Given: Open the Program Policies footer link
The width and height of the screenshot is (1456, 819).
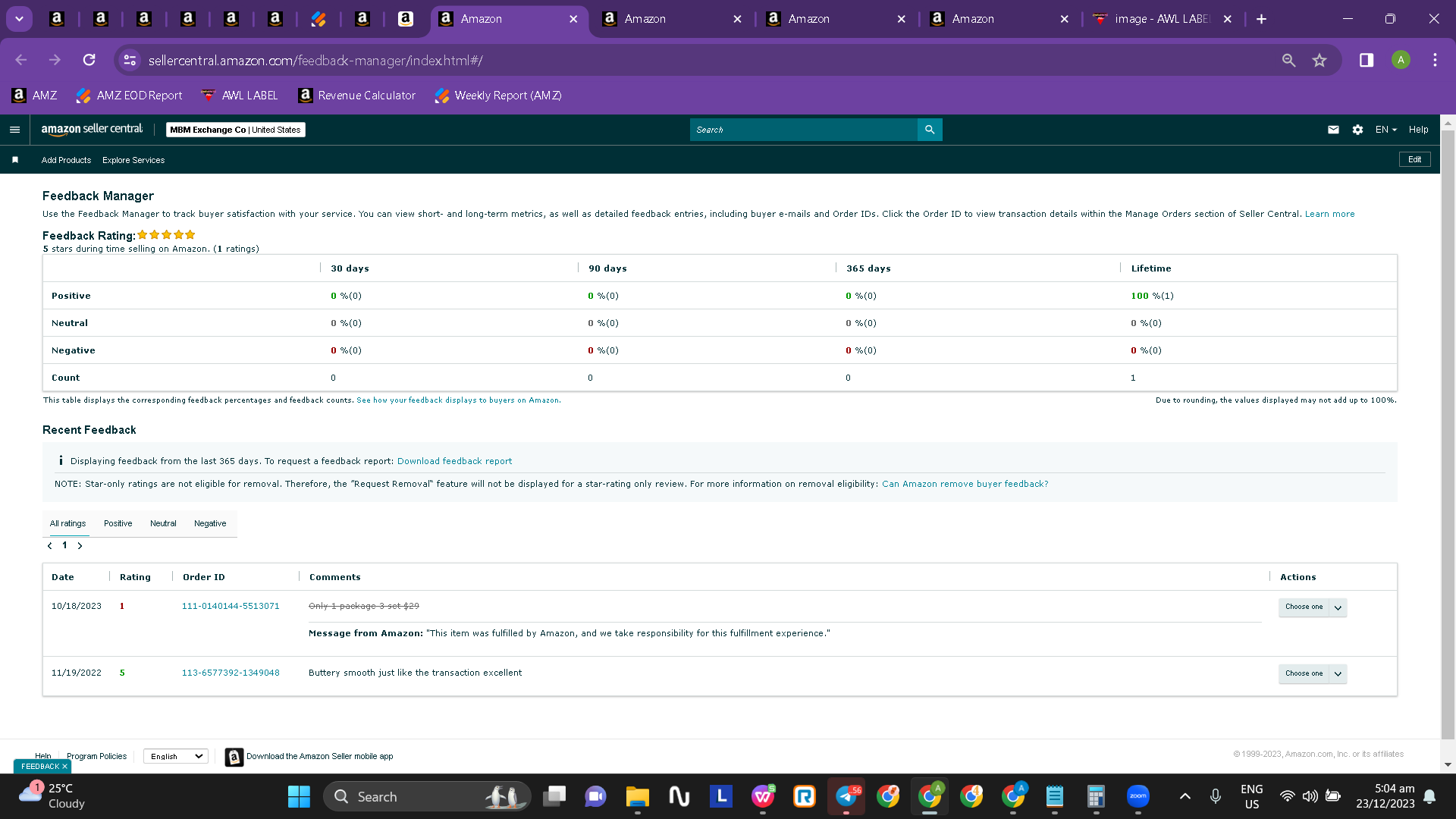Looking at the screenshot, I should pyautogui.click(x=96, y=756).
